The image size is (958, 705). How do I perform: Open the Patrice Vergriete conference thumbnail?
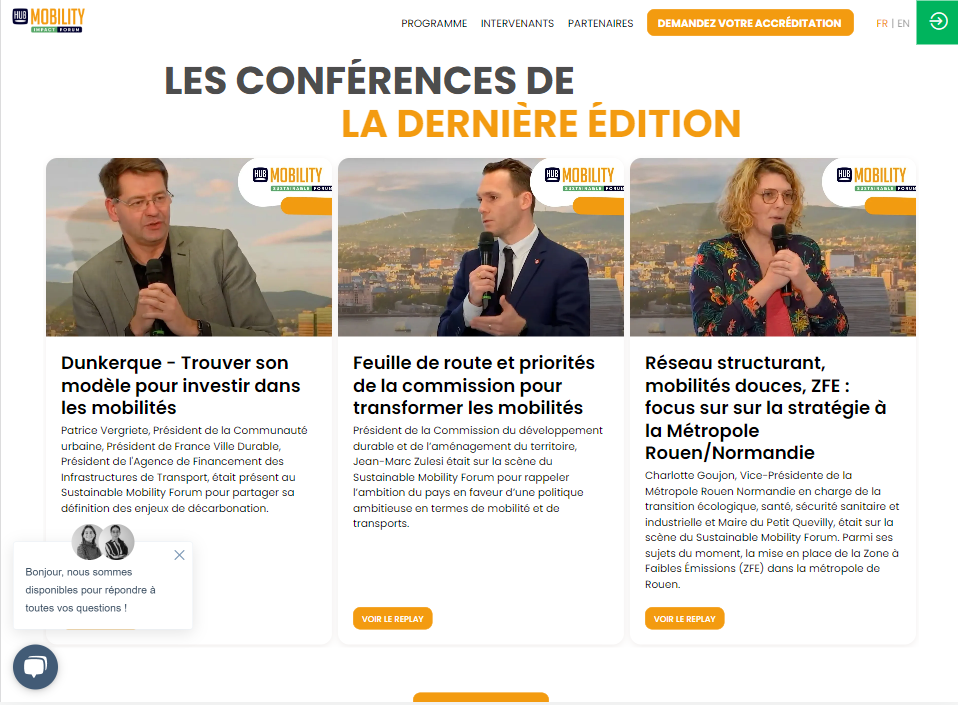coord(189,247)
